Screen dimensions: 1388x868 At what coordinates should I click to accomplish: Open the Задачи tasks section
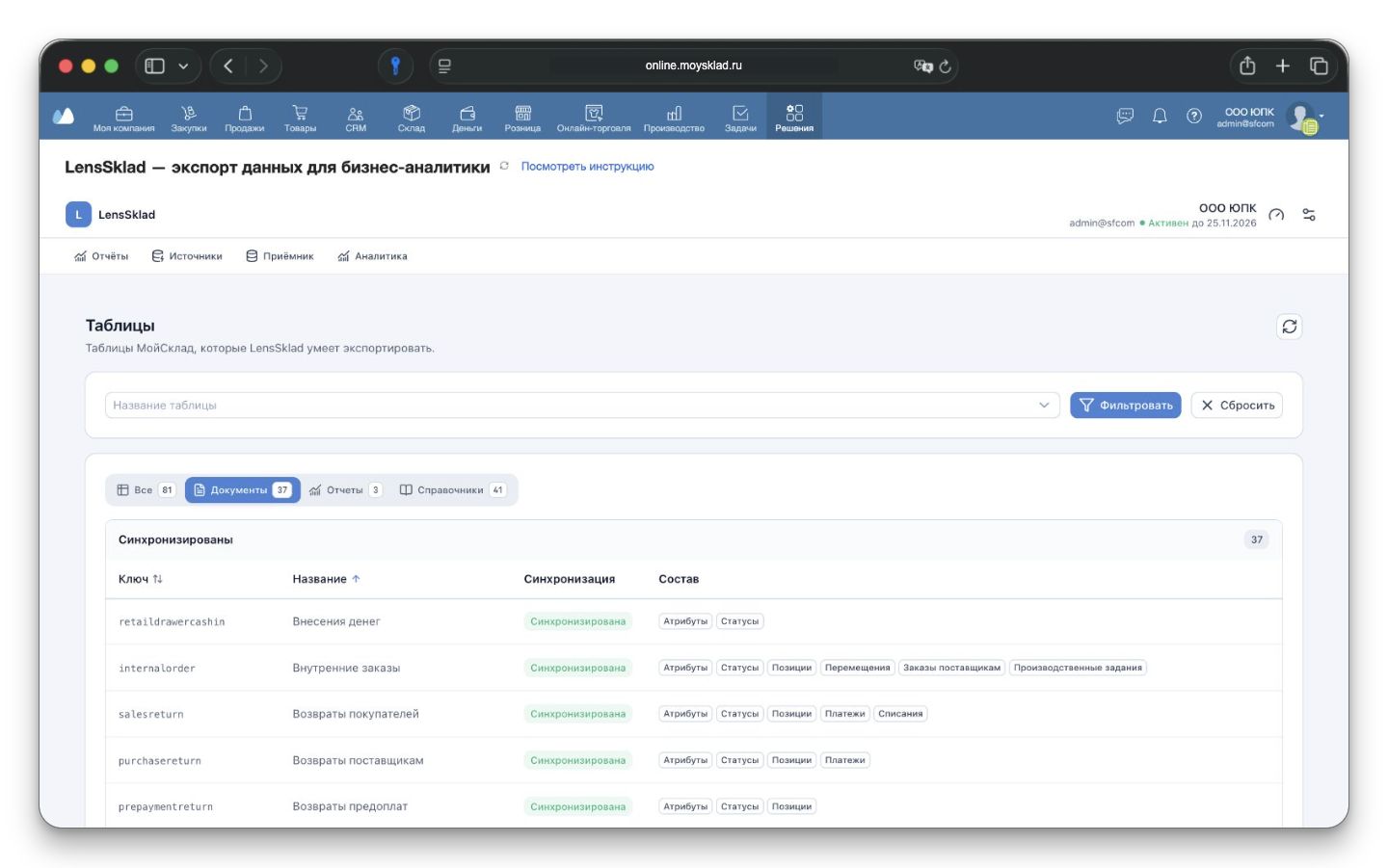[740, 118]
